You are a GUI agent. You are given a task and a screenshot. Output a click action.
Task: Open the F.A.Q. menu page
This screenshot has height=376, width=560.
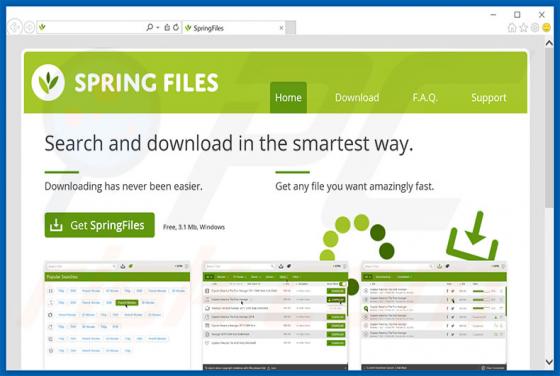coord(425,97)
